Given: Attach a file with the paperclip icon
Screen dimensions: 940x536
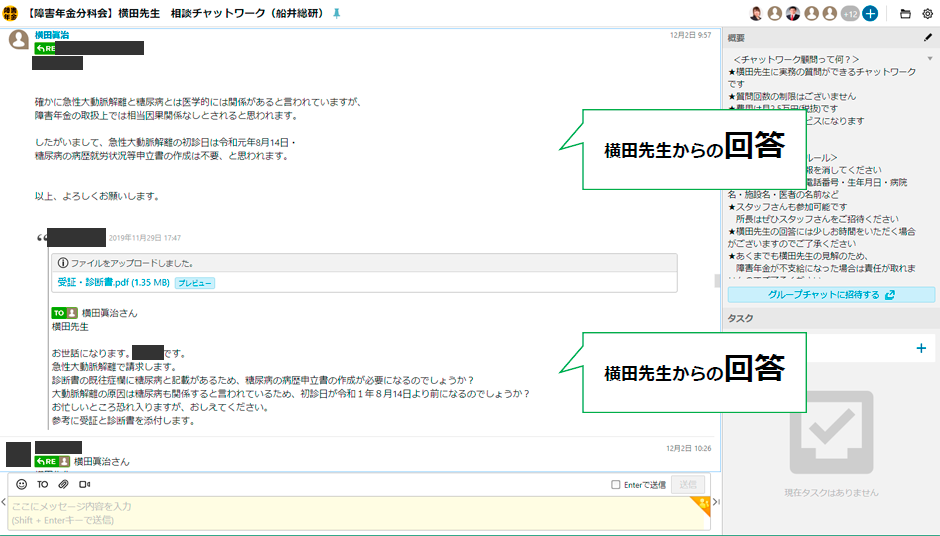Looking at the screenshot, I should tap(64, 484).
